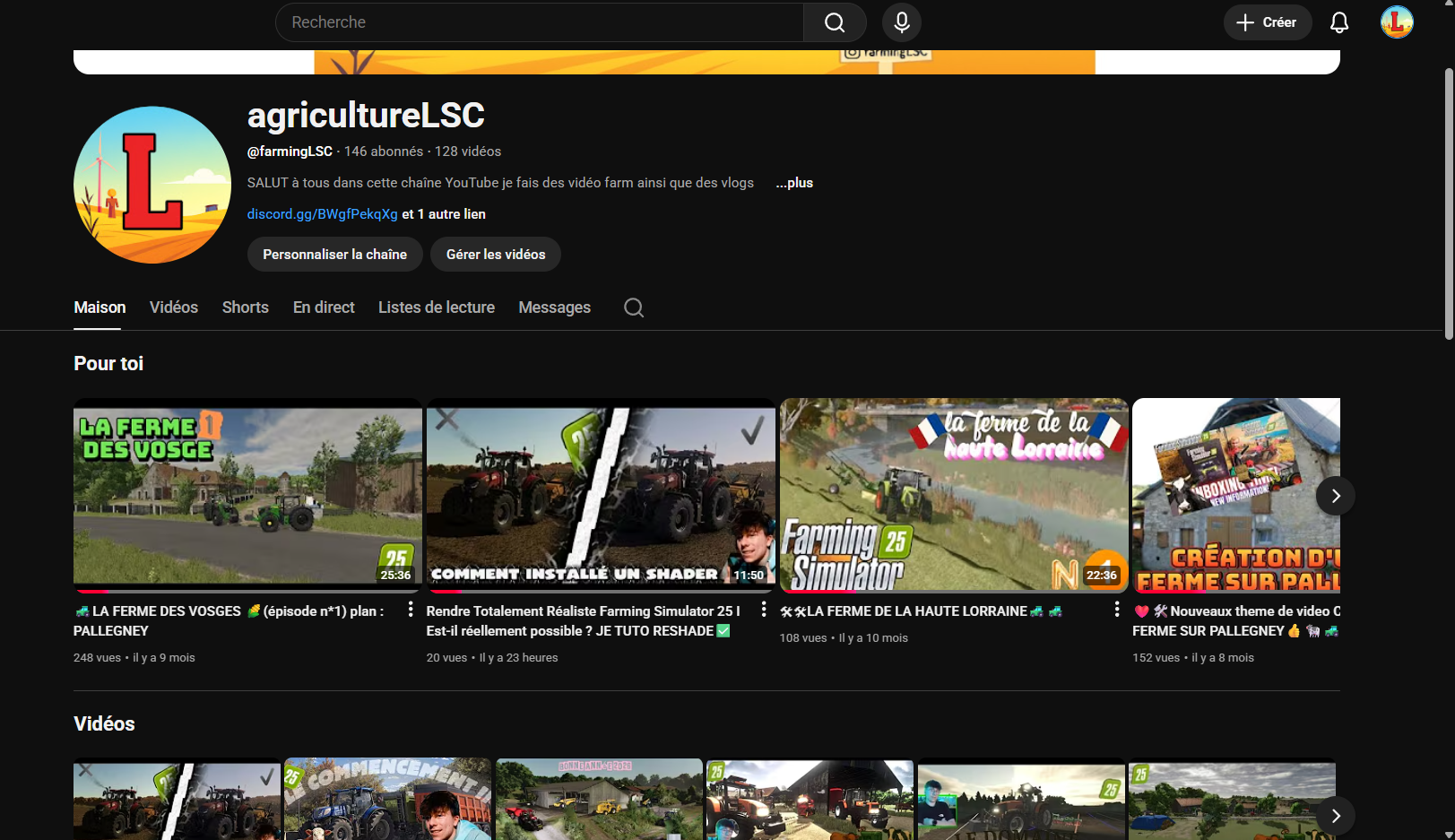The width and height of the screenshot is (1455, 840).
Task: Open the Listes de lecture tab
Action: (436, 307)
